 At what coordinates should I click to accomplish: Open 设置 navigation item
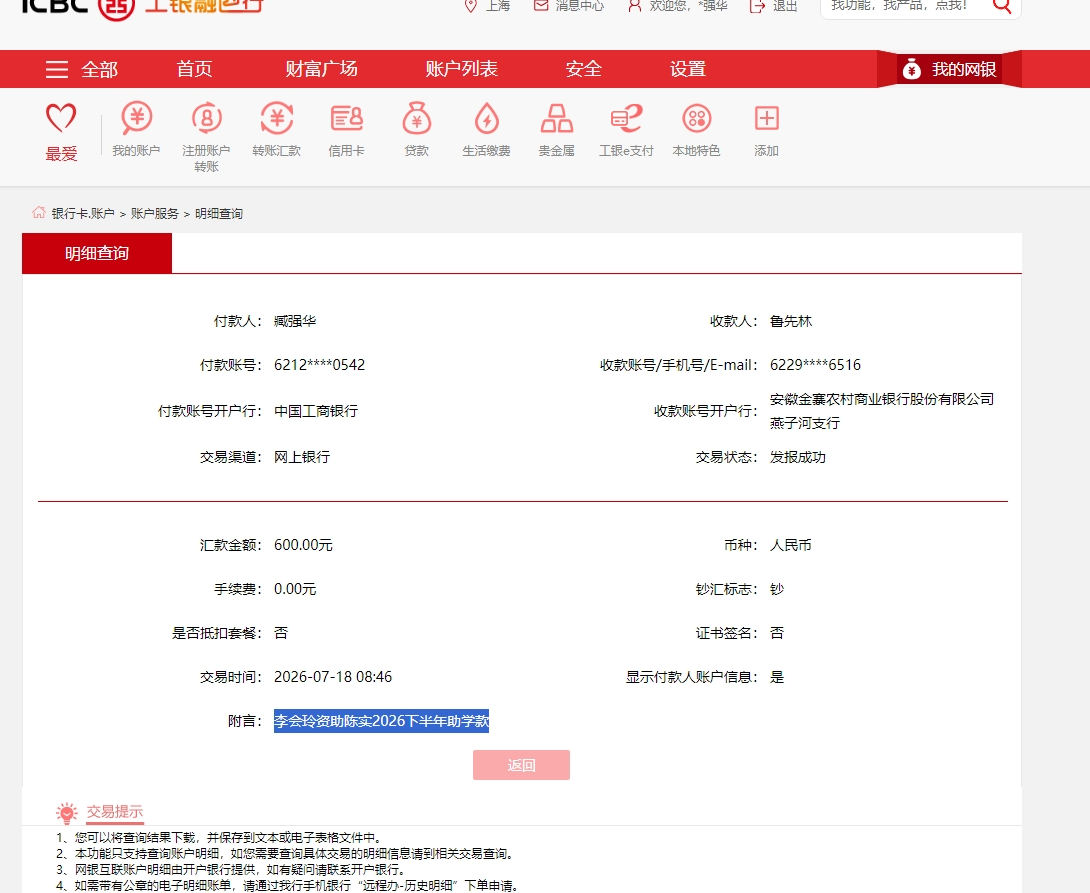(688, 69)
